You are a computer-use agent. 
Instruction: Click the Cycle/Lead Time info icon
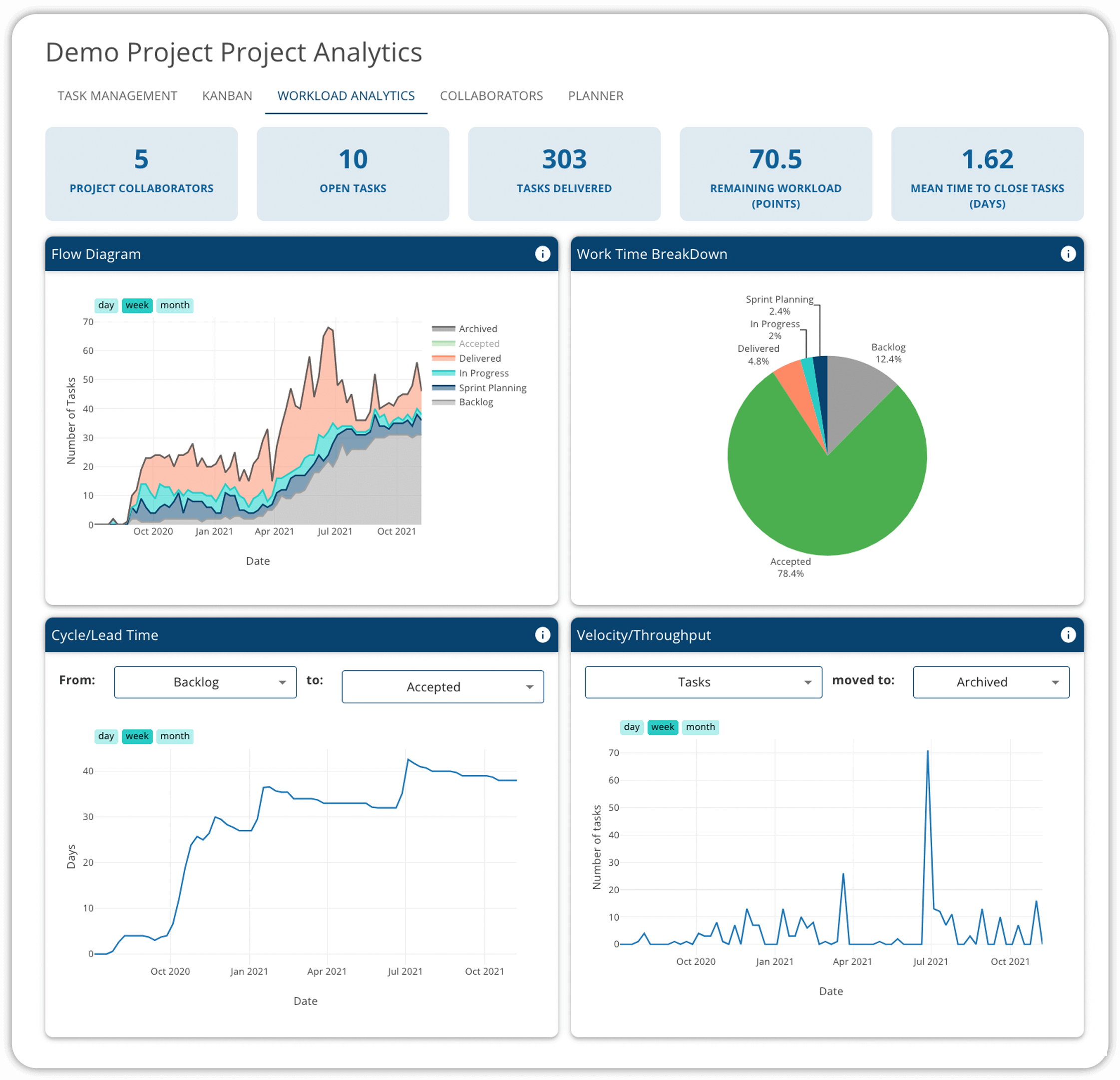tap(542, 634)
